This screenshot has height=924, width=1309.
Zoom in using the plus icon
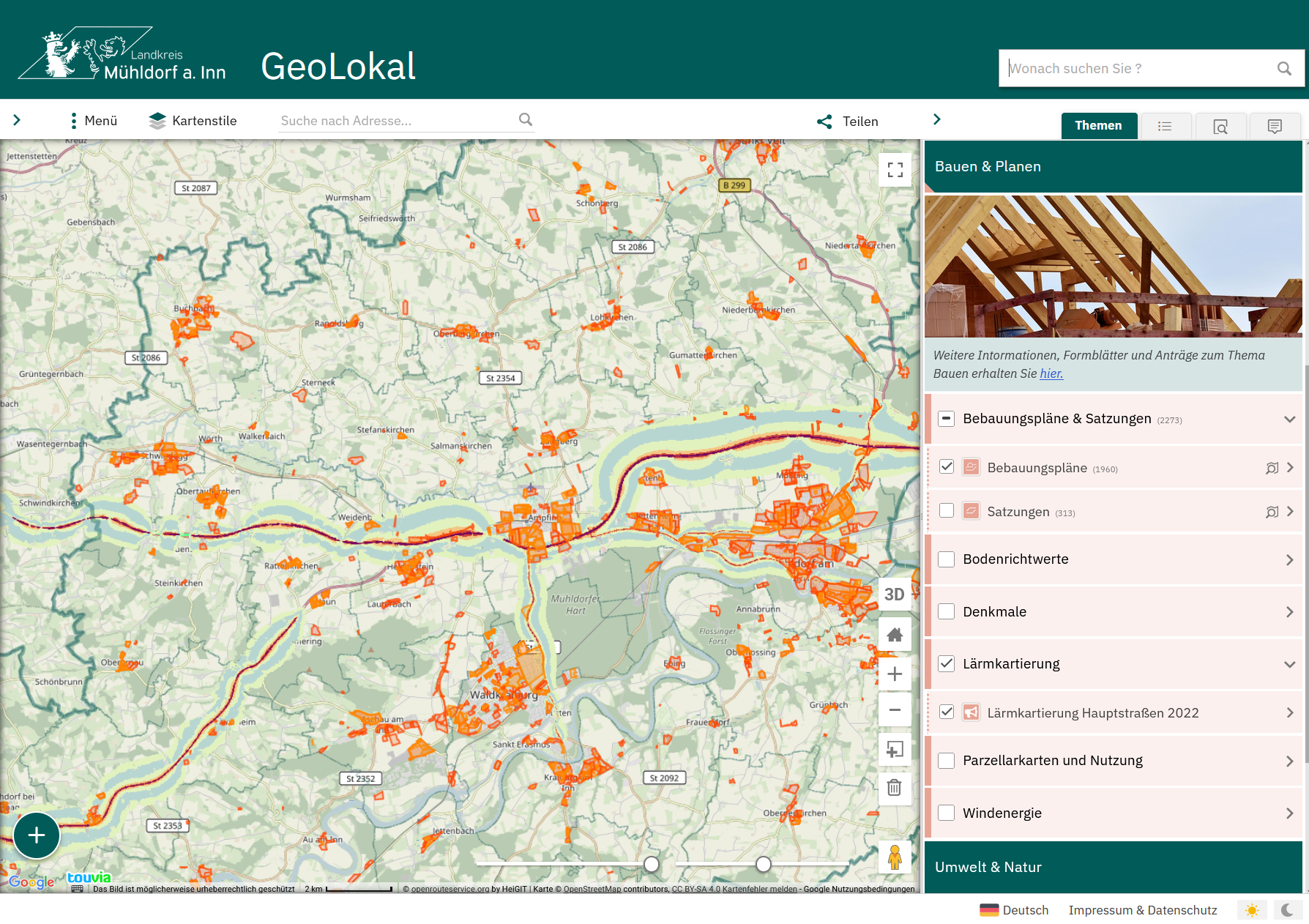click(x=895, y=674)
